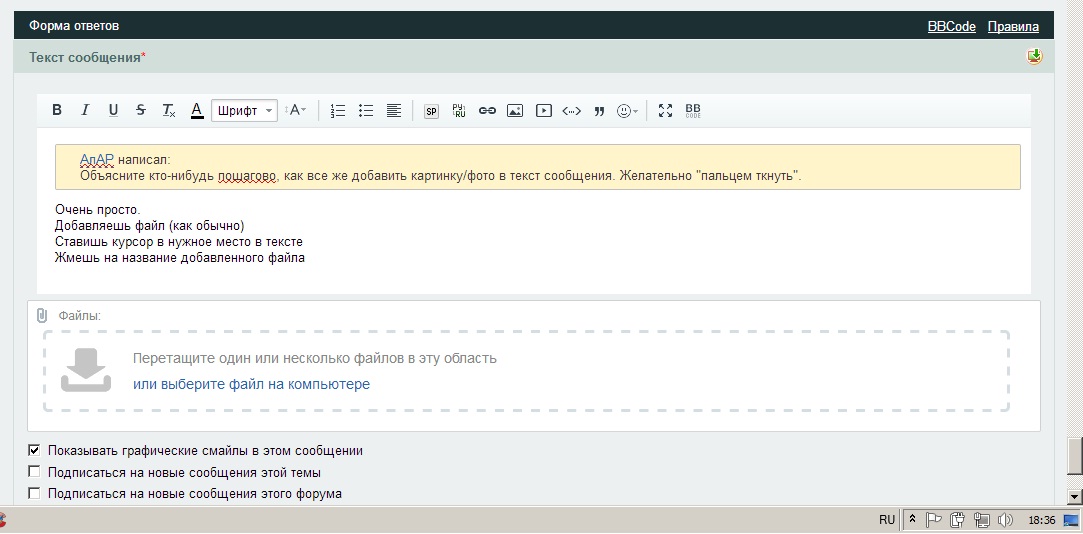Open the Шрифт font dropdown

pyautogui.click(x=244, y=111)
